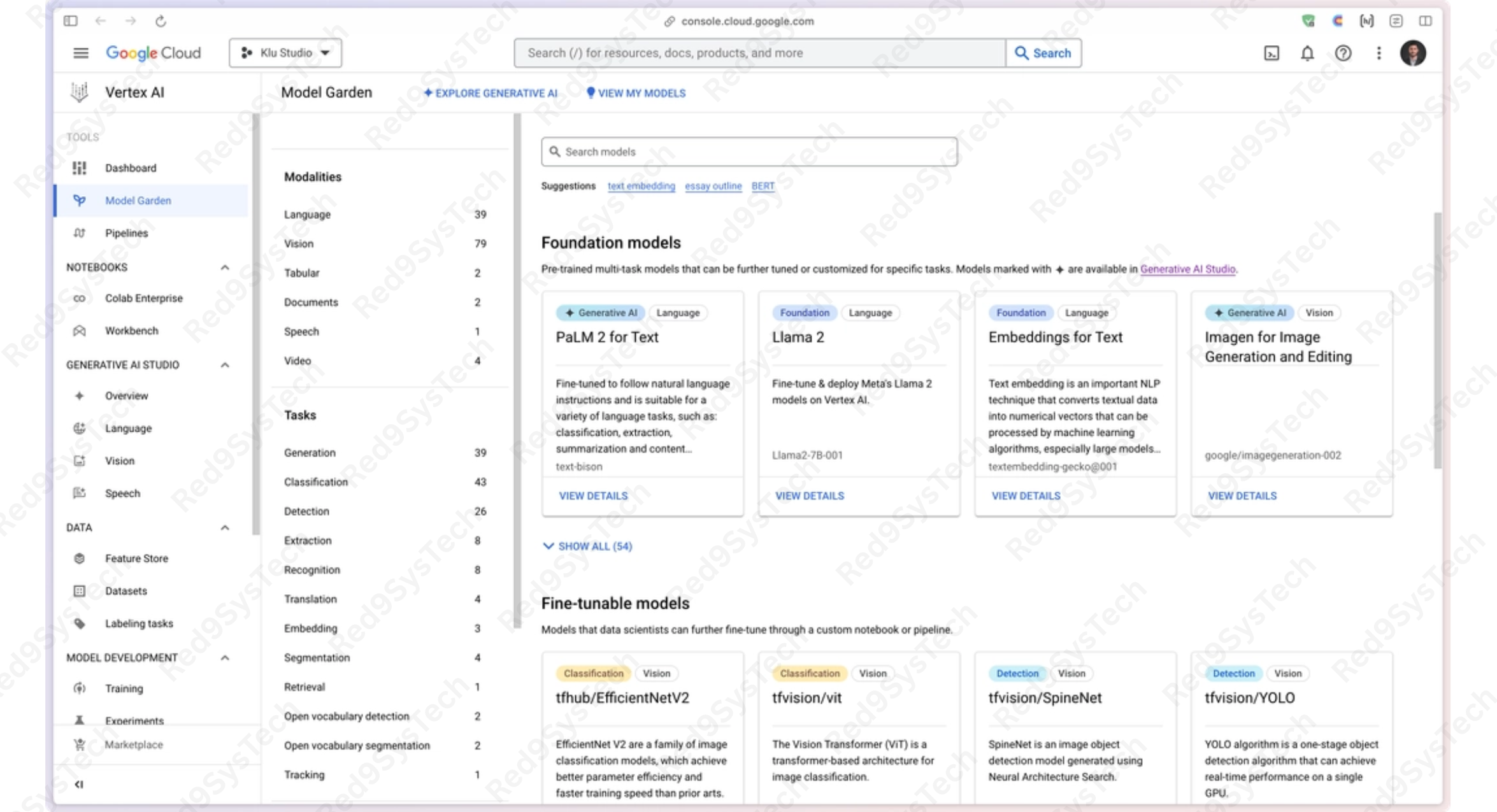This screenshot has width=1497, height=812.
Task: Collapse the Generative AI Studio section
Action: [x=225, y=365]
